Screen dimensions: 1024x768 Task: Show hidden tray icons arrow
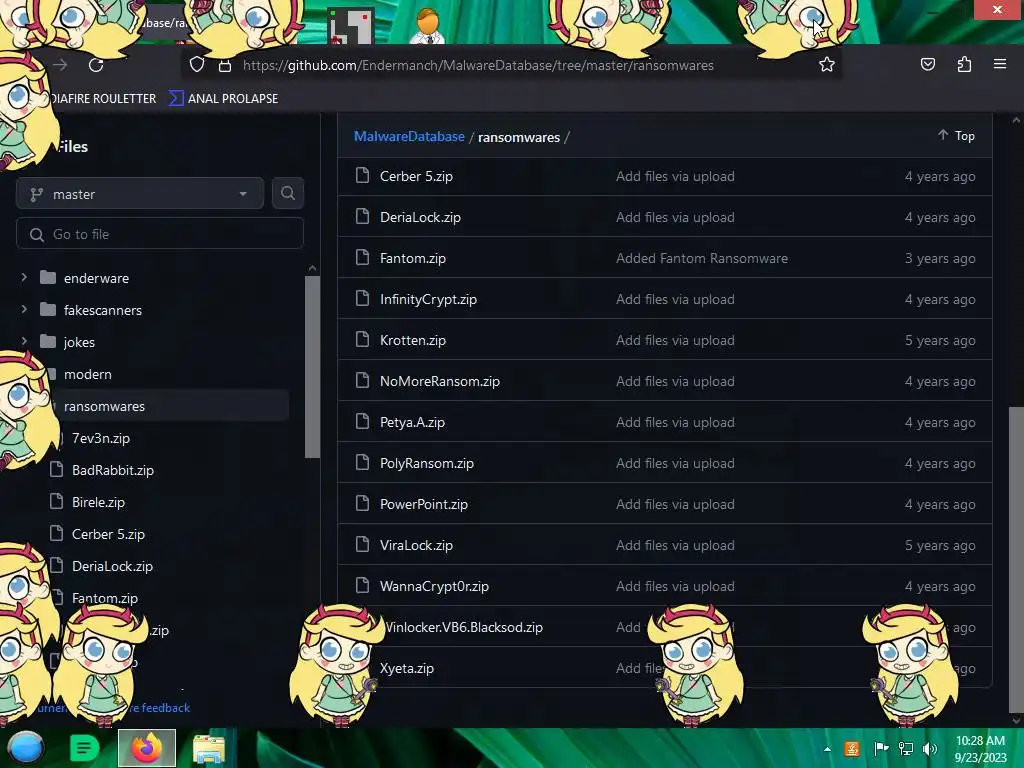pyautogui.click(x=827, y=749)
